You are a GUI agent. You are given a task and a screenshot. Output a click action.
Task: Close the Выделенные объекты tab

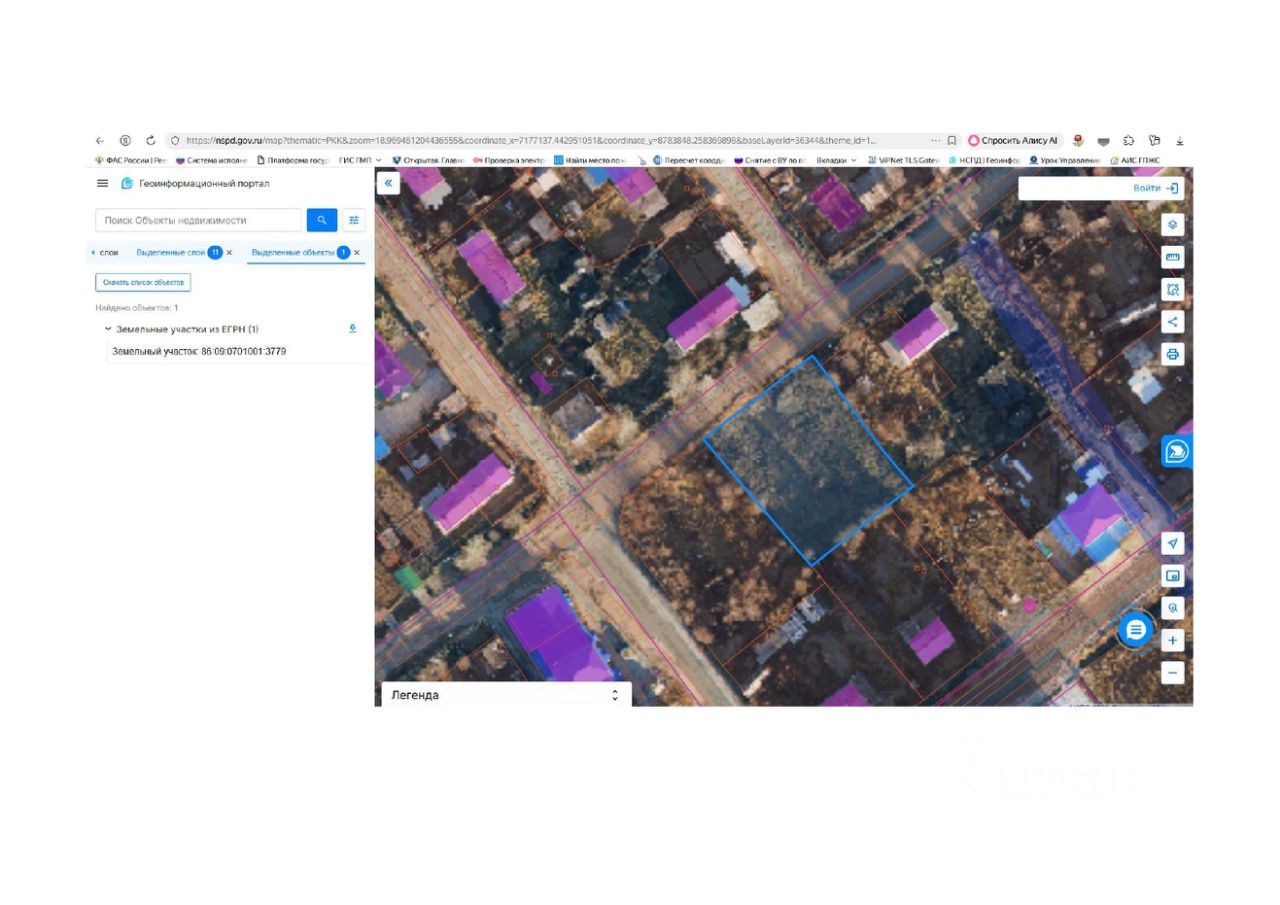(x=357, y=253)
